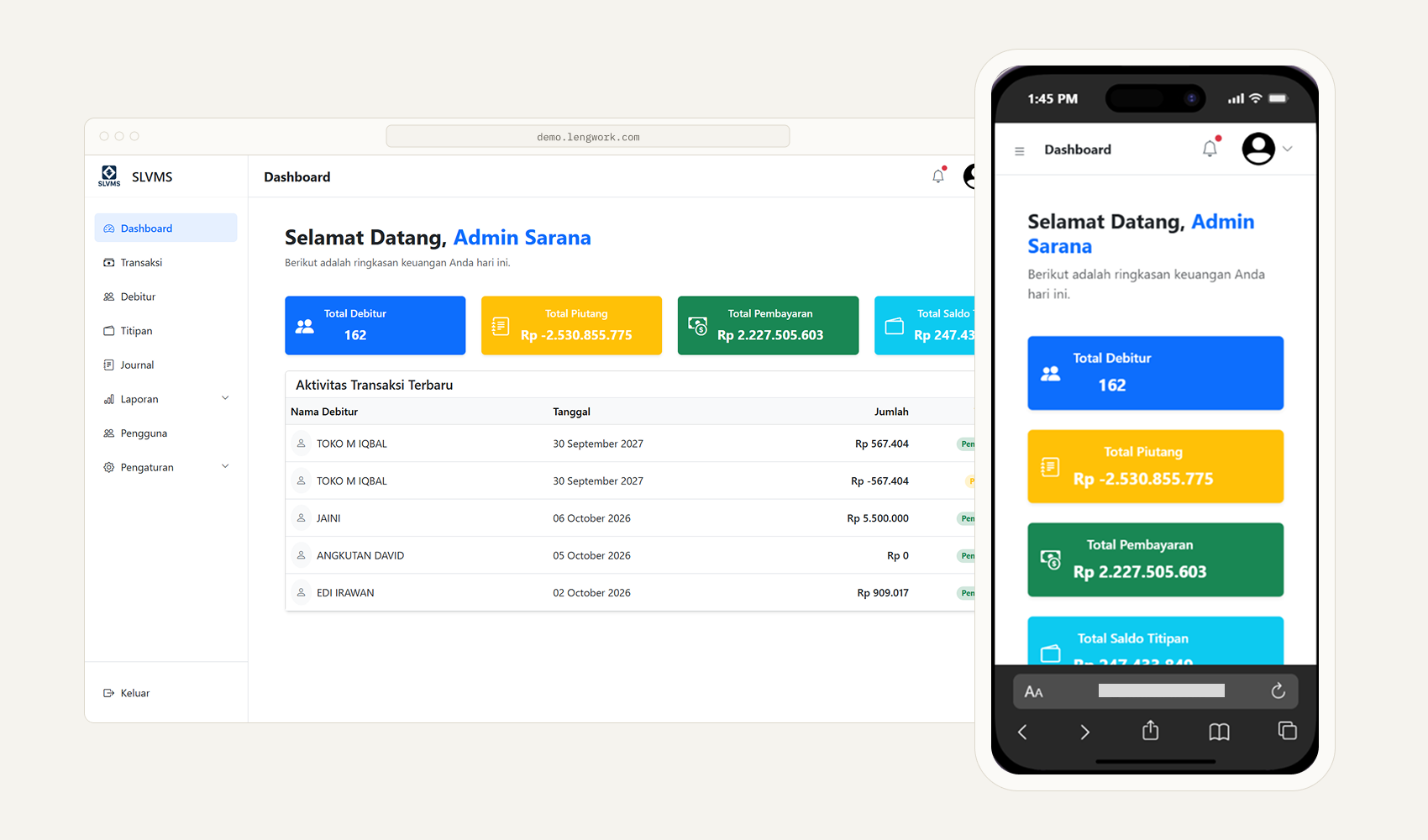Click the profile avatar on the phone
1428x840 pixels.
(1258, 149)
